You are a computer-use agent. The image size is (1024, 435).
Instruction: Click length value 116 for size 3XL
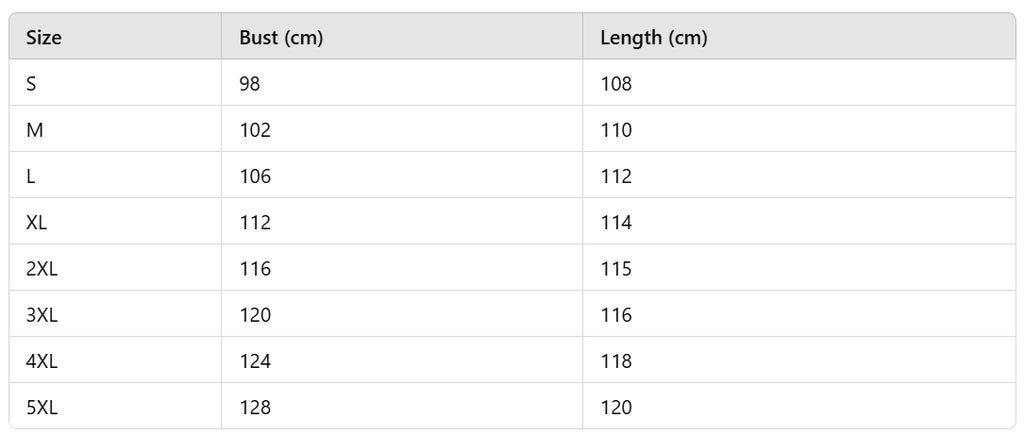[x=616, y=315]
